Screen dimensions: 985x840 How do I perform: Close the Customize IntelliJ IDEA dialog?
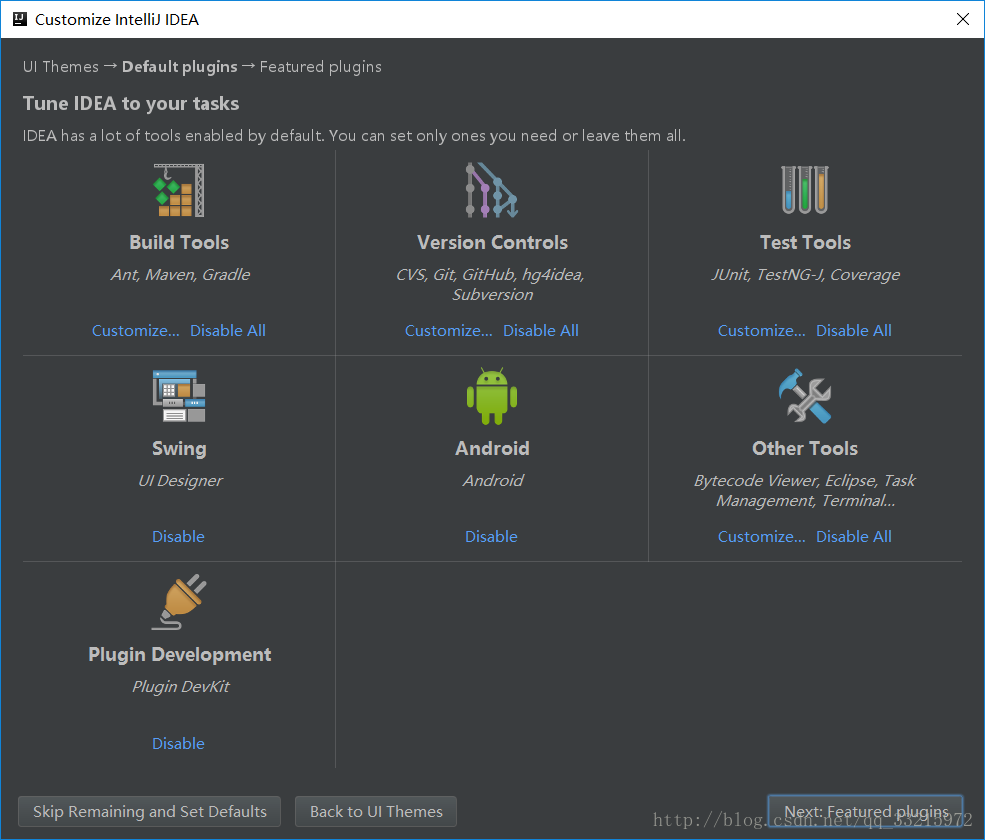(962, 19)
